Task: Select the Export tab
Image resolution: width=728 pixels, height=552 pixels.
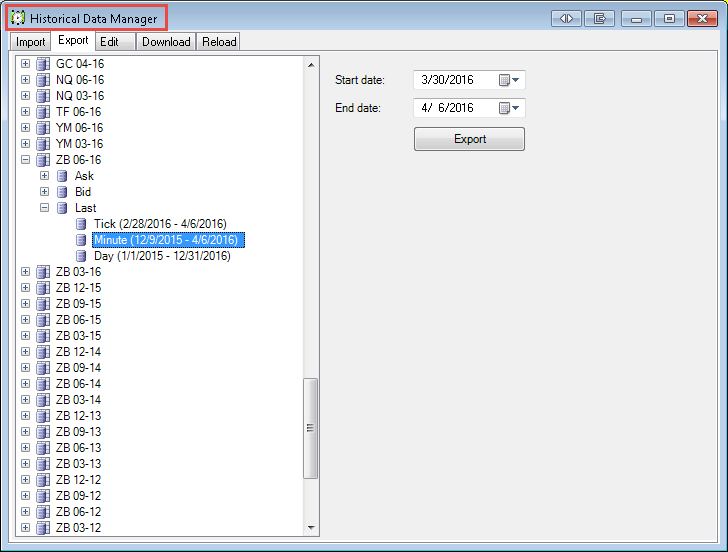Action: click(x=73, y=40)
